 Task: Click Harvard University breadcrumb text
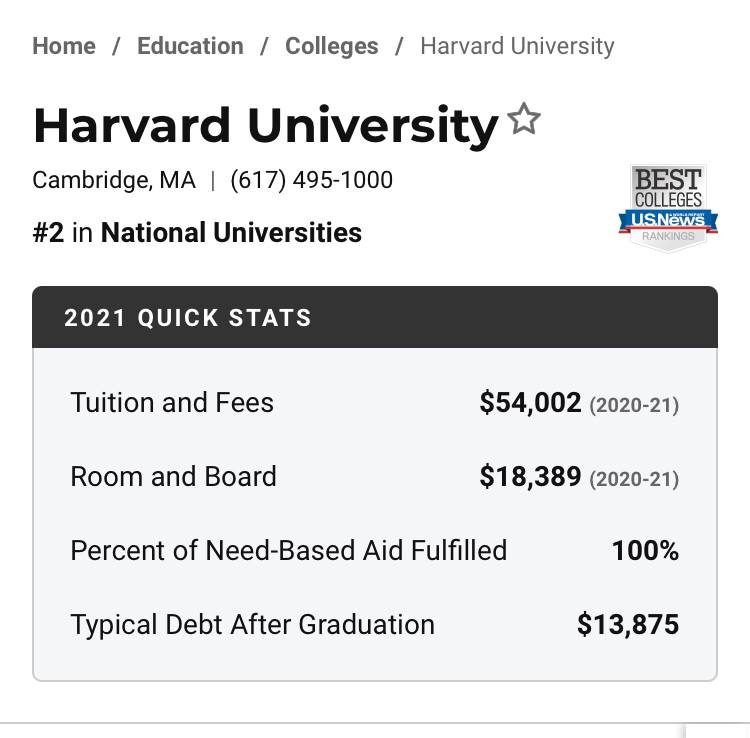[517, 46]
